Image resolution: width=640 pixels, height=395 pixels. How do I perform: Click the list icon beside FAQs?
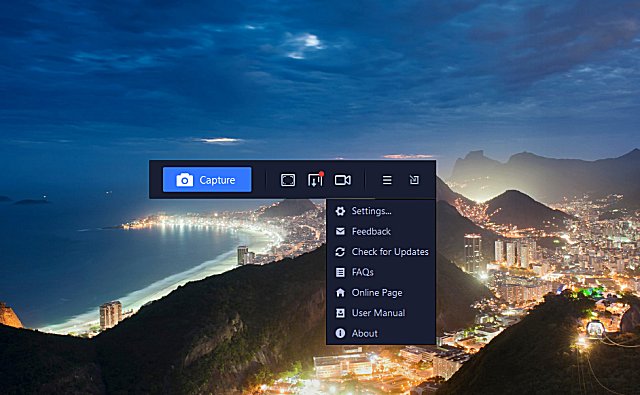tap(340, 272)
